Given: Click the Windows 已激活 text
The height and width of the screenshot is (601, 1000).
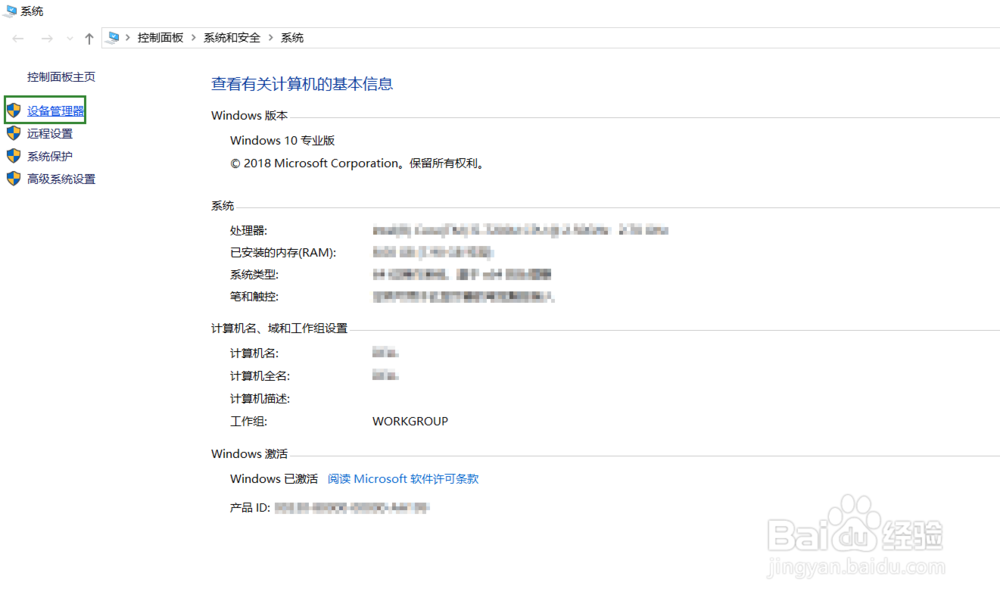Looking at the screenshot, I should point(274,479).
